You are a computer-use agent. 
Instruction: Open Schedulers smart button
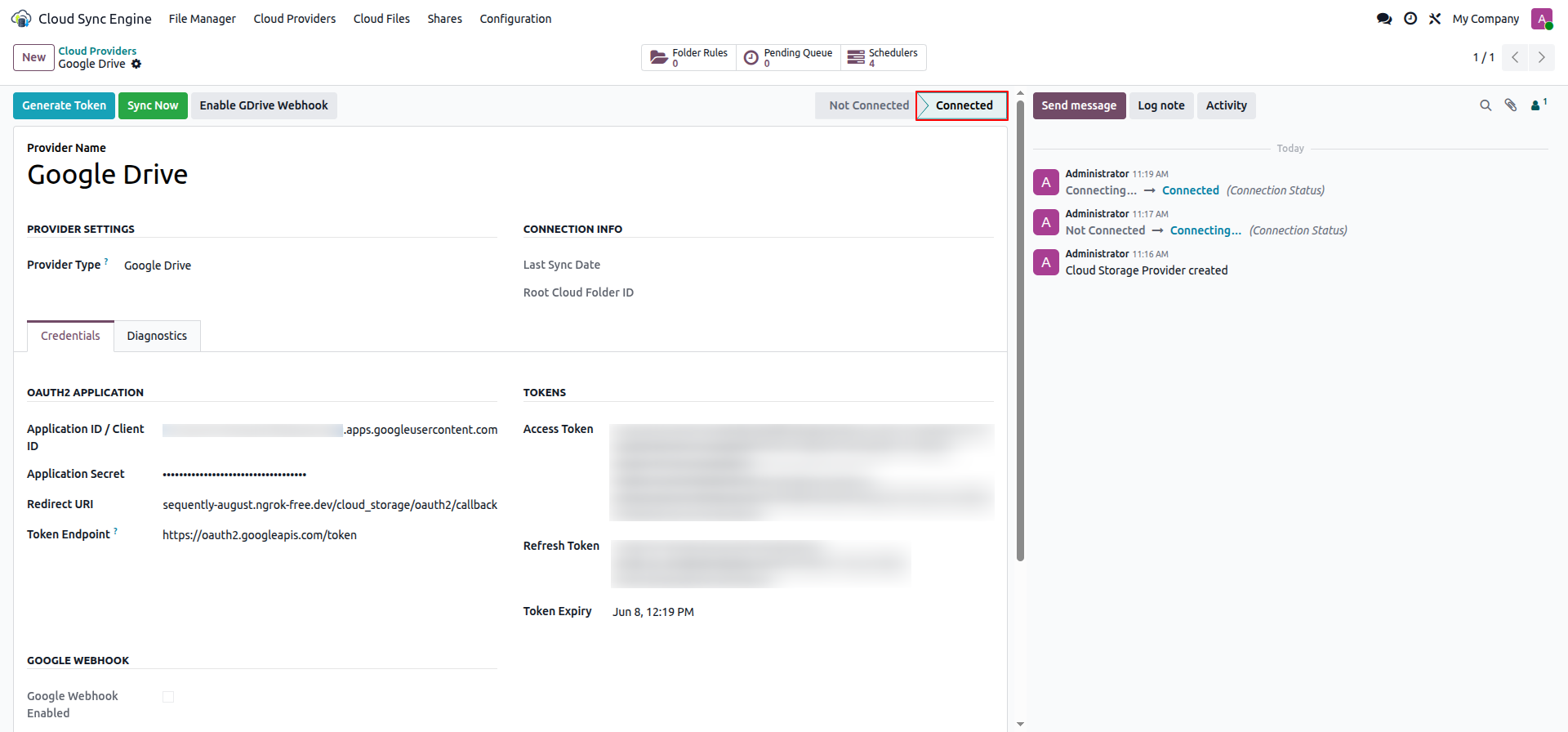coord(883,57)
